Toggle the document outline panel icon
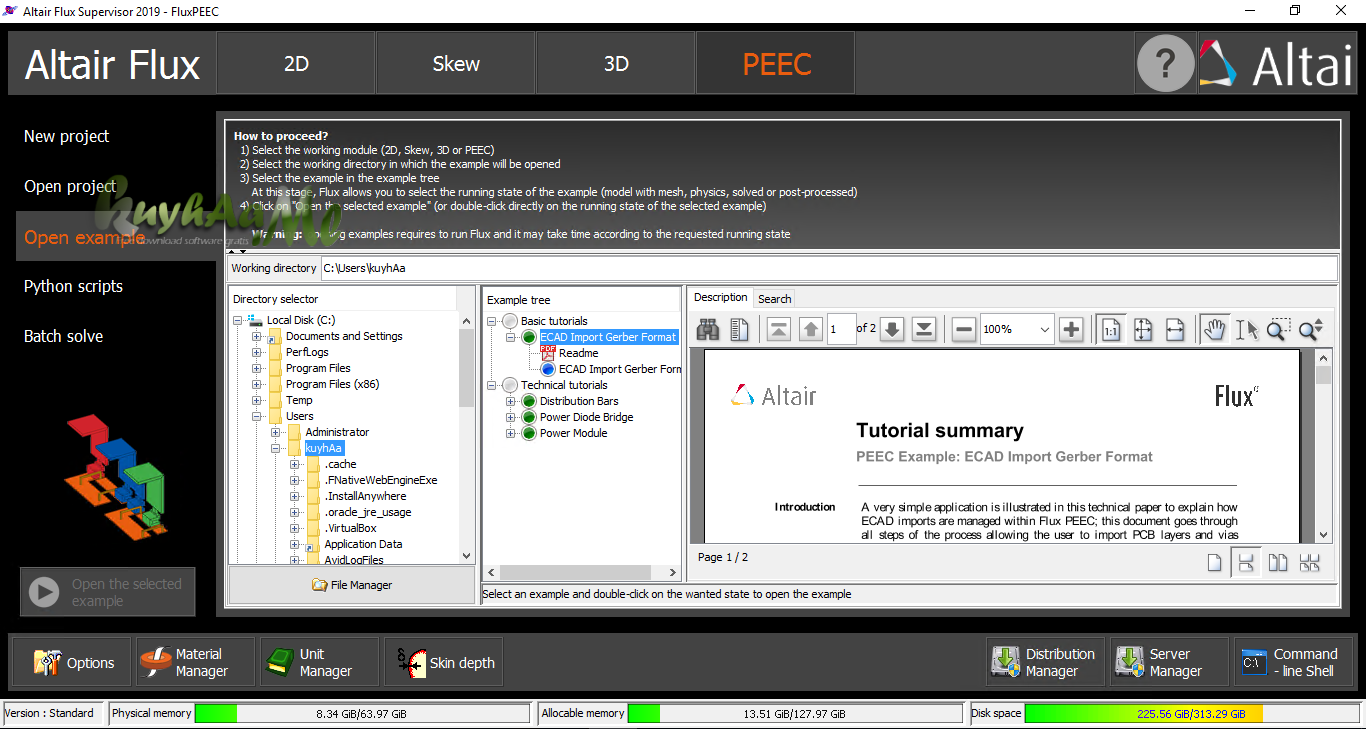Screen dimensions: 1366x729 pyautogui.click(x=740, y=329)
